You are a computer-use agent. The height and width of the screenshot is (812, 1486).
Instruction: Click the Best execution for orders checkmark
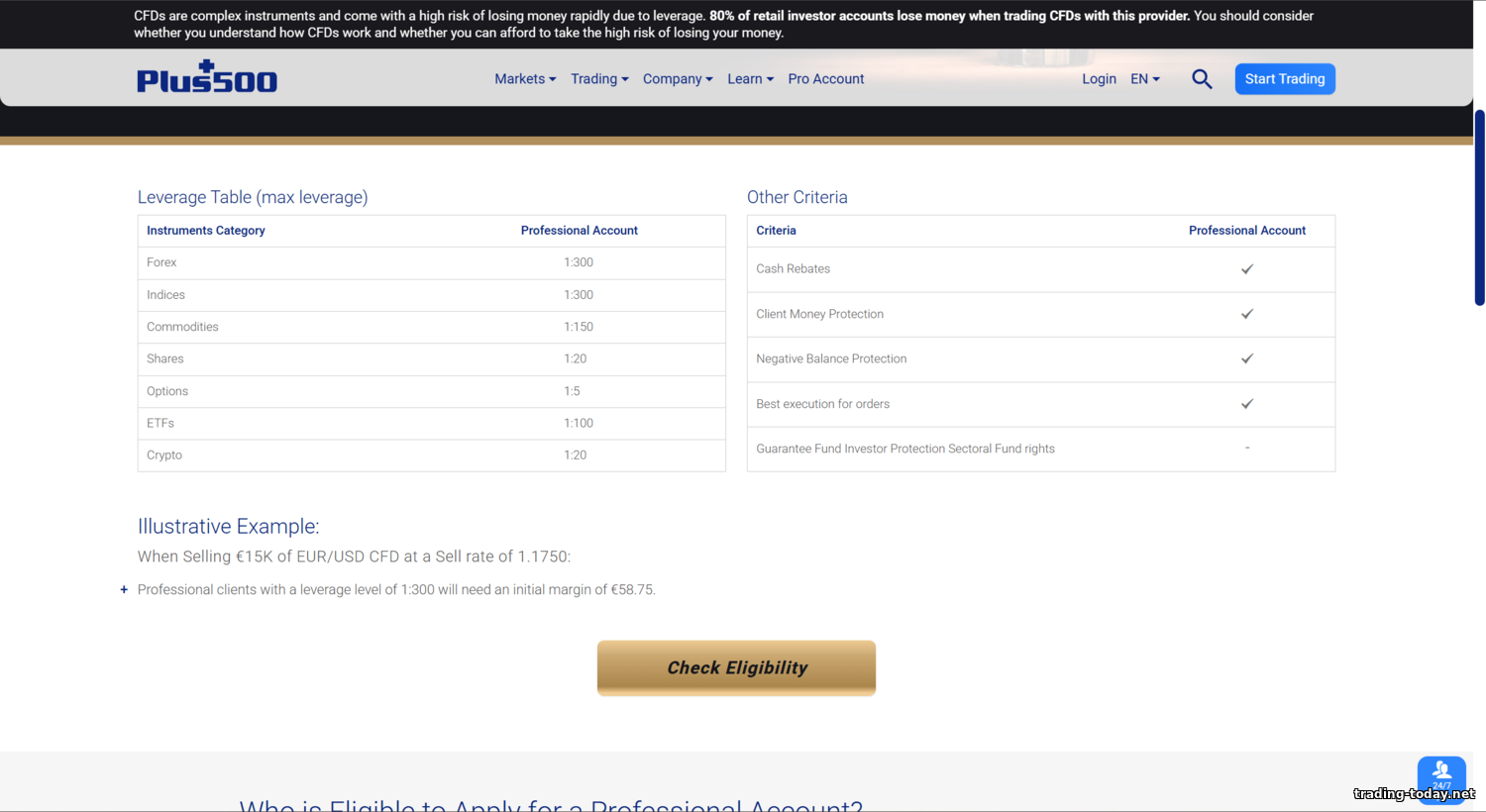pyautogui.click(x=1247, y=404)
